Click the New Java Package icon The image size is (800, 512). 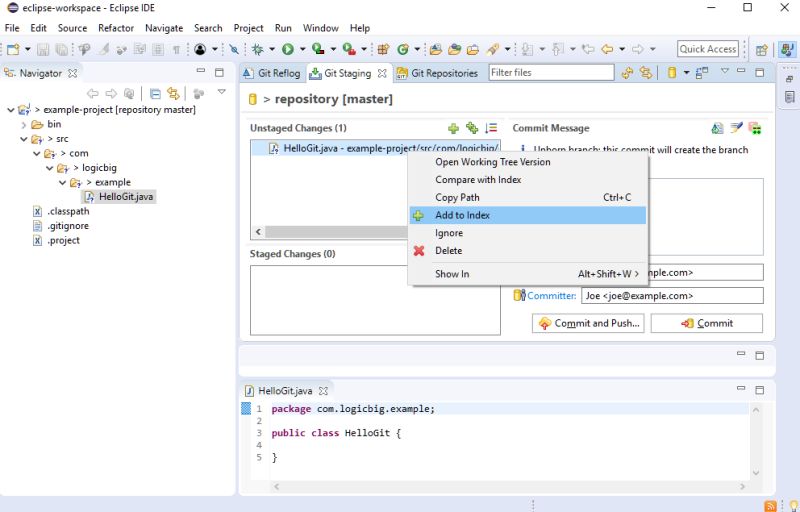[x=383, y=49]
